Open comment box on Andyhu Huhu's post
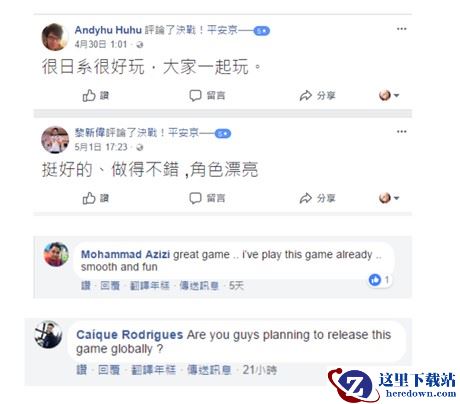The height and width of the screenshot is (404, 460). point(207,96)
